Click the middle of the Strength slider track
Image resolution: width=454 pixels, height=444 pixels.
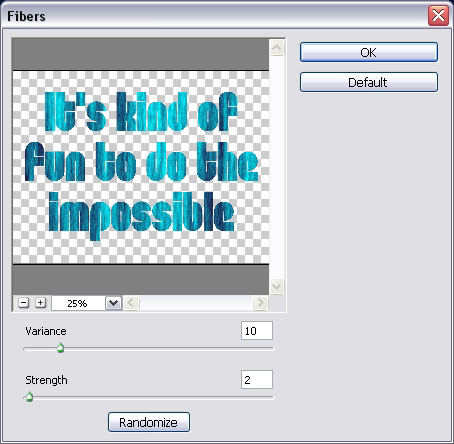click(149, 397)
